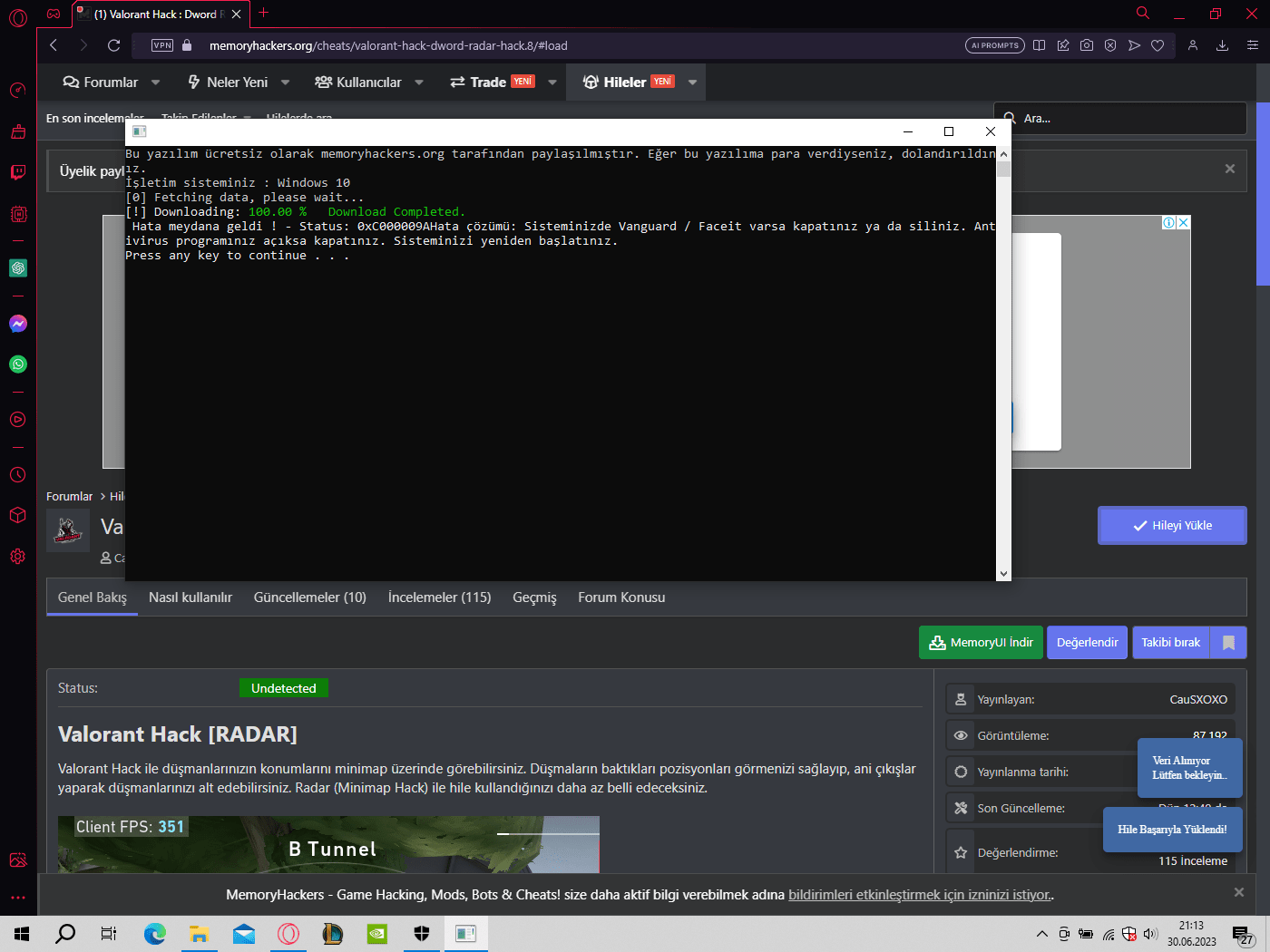Open browsing History from the sidebar
Image resolution: width=1270 pixels, height=952 pixels.
click(x=18, y=474)
